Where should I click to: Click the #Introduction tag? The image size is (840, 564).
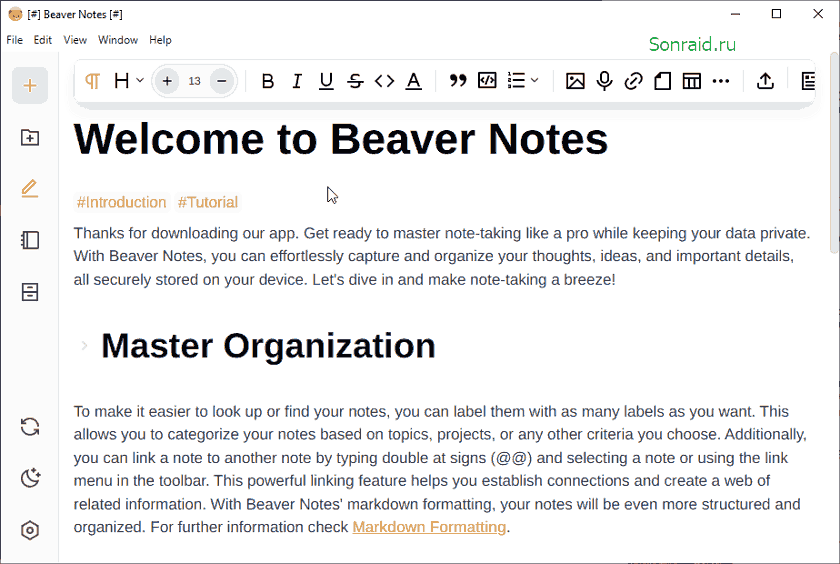pyautogui.click(x=122, y=202)
